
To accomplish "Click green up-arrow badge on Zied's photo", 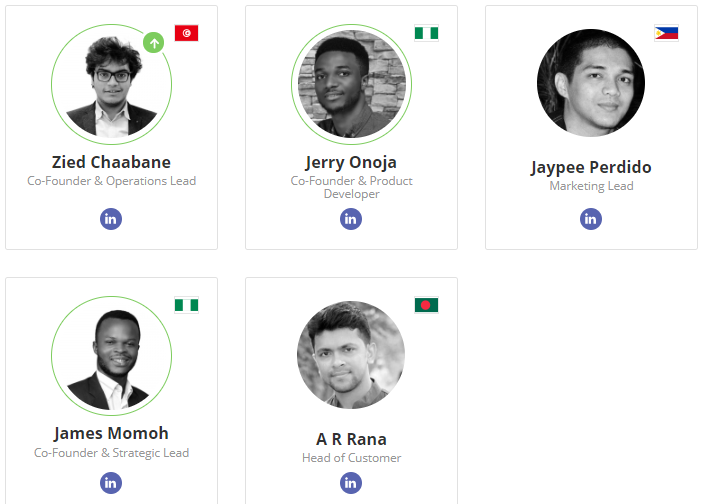I will [x=154, y=43].
